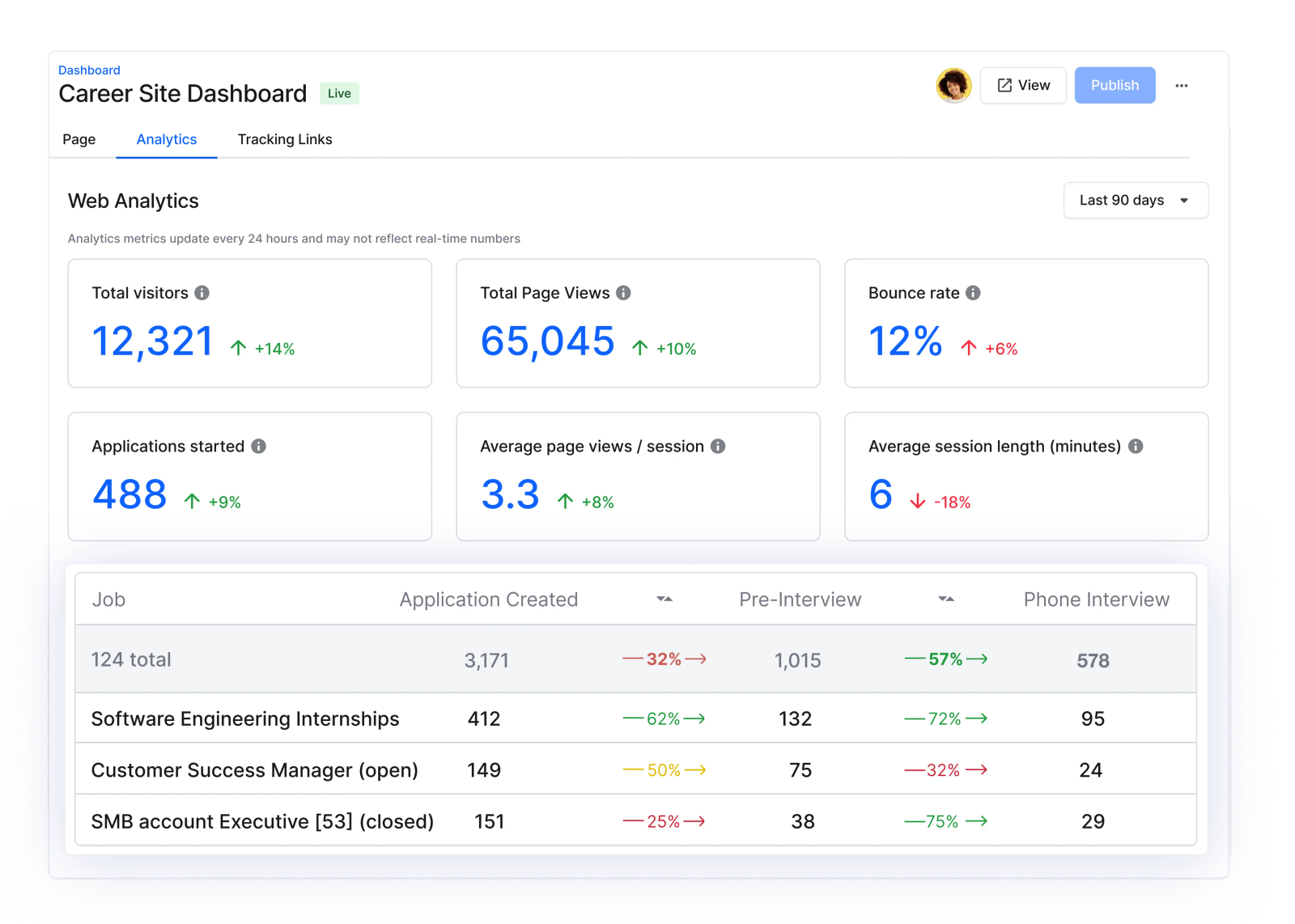Viewport: 1295px width, 924px height.
Task: Click info icon next to Bounce rate
Action: tap(973, 293)
